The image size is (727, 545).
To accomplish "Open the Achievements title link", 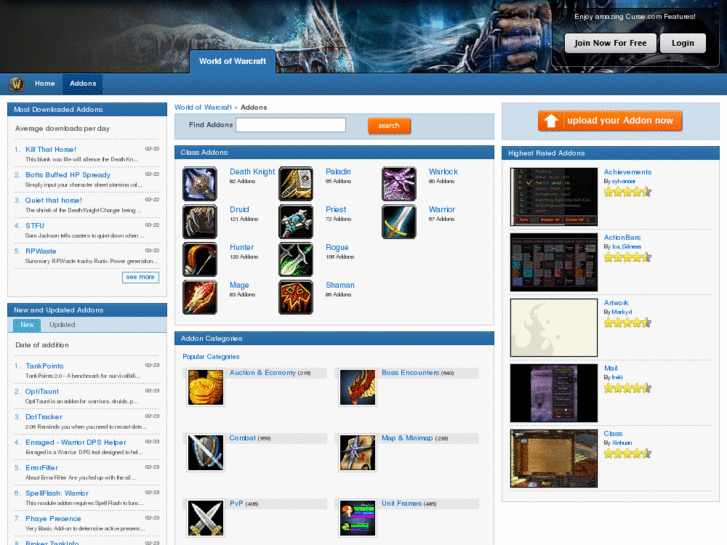I will point(627,172).
